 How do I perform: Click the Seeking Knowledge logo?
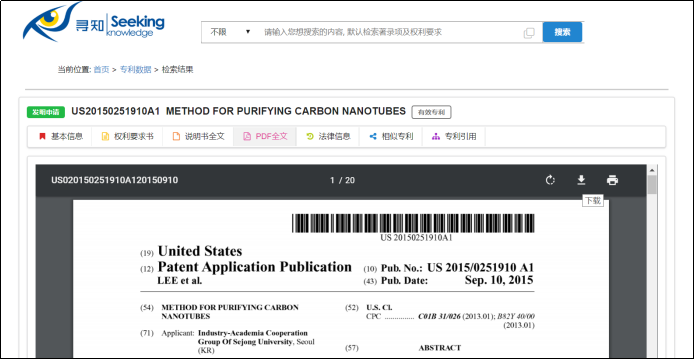coord(94,22)
